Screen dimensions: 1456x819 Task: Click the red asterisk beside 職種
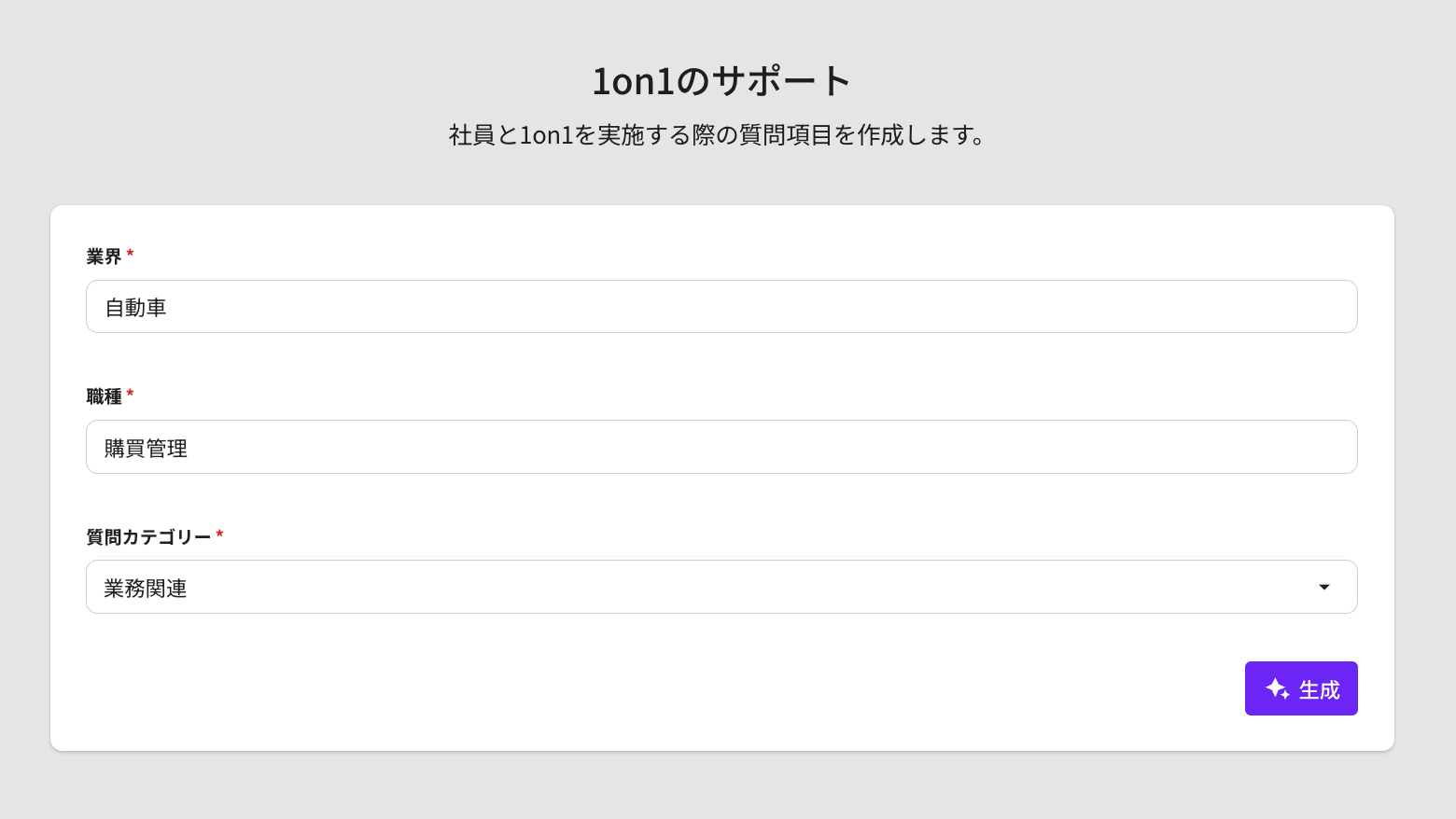[x=130, y=394]
